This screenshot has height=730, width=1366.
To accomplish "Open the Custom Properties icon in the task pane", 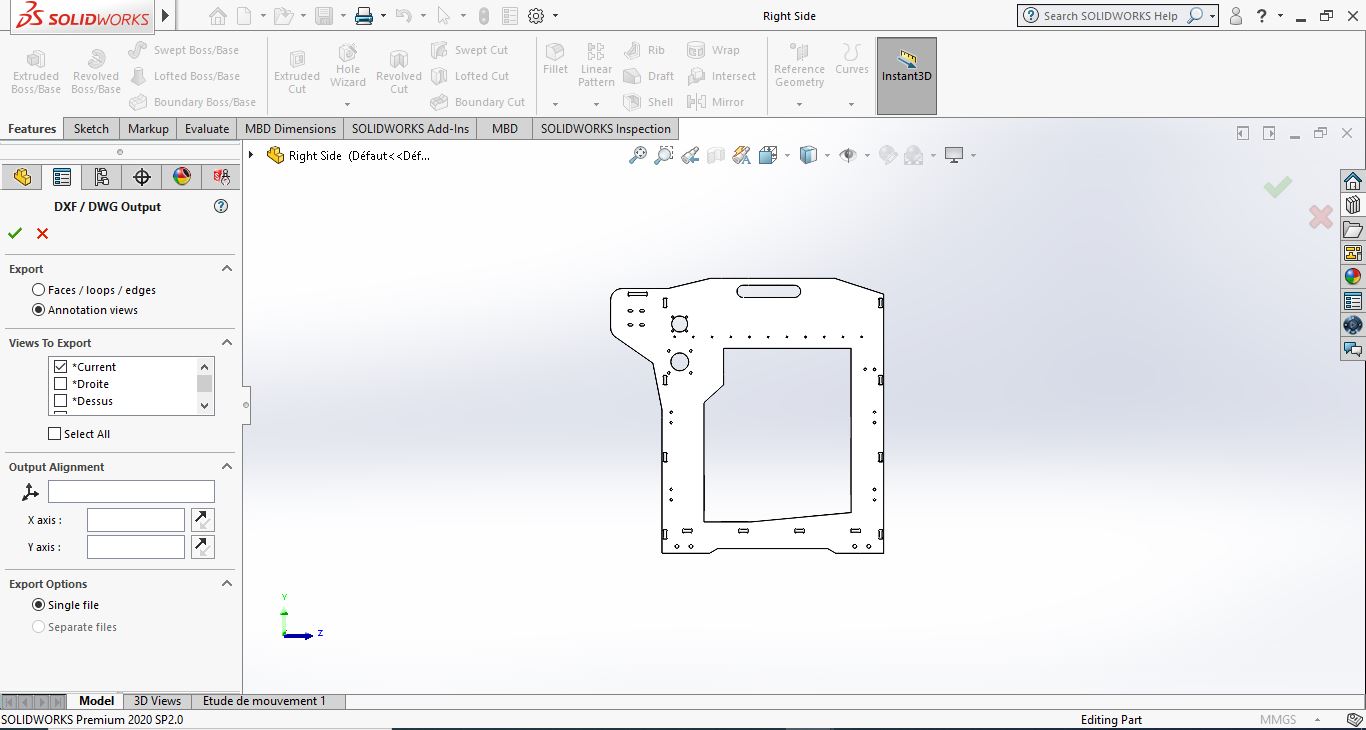I will click(x=1353, y=301).
